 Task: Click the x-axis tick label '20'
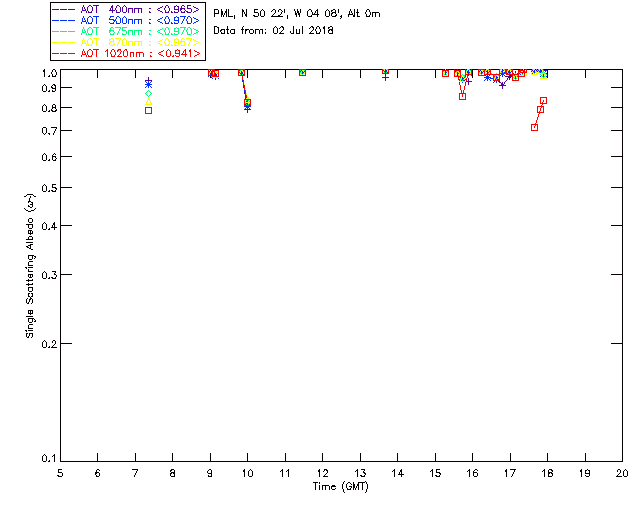(622, 473)
